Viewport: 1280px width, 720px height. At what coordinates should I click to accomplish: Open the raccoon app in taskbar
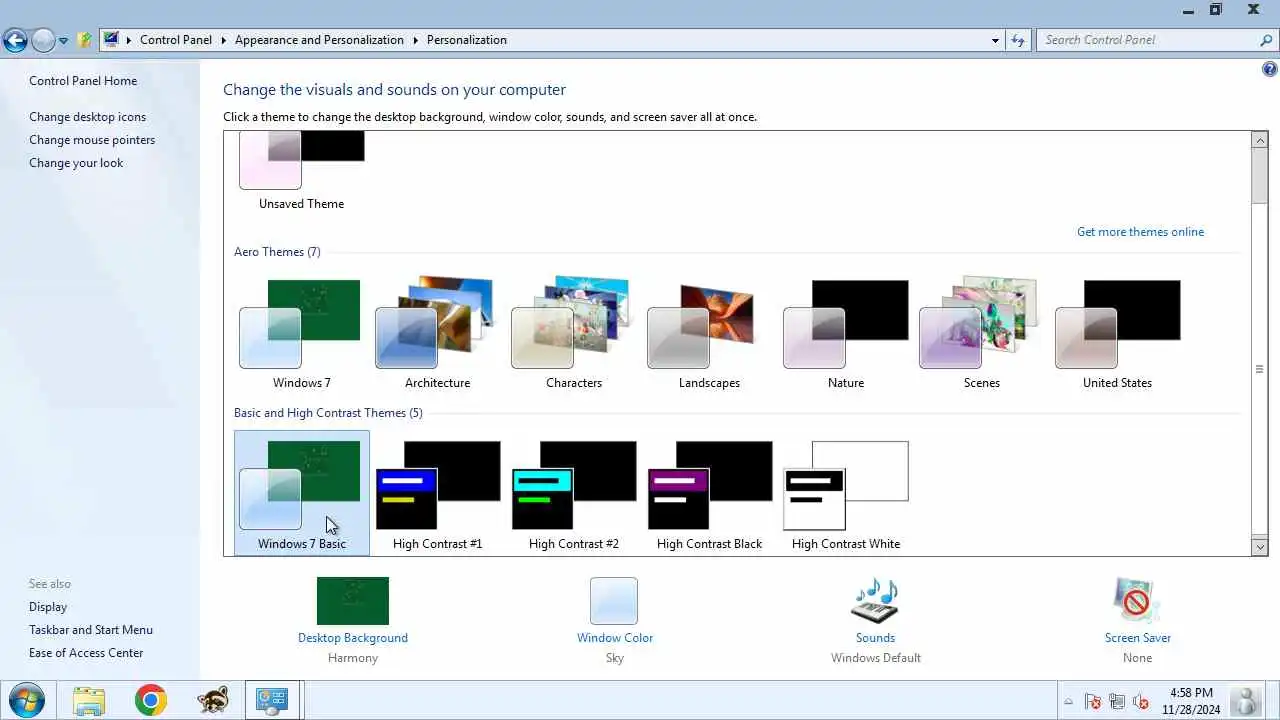(212, 700)
